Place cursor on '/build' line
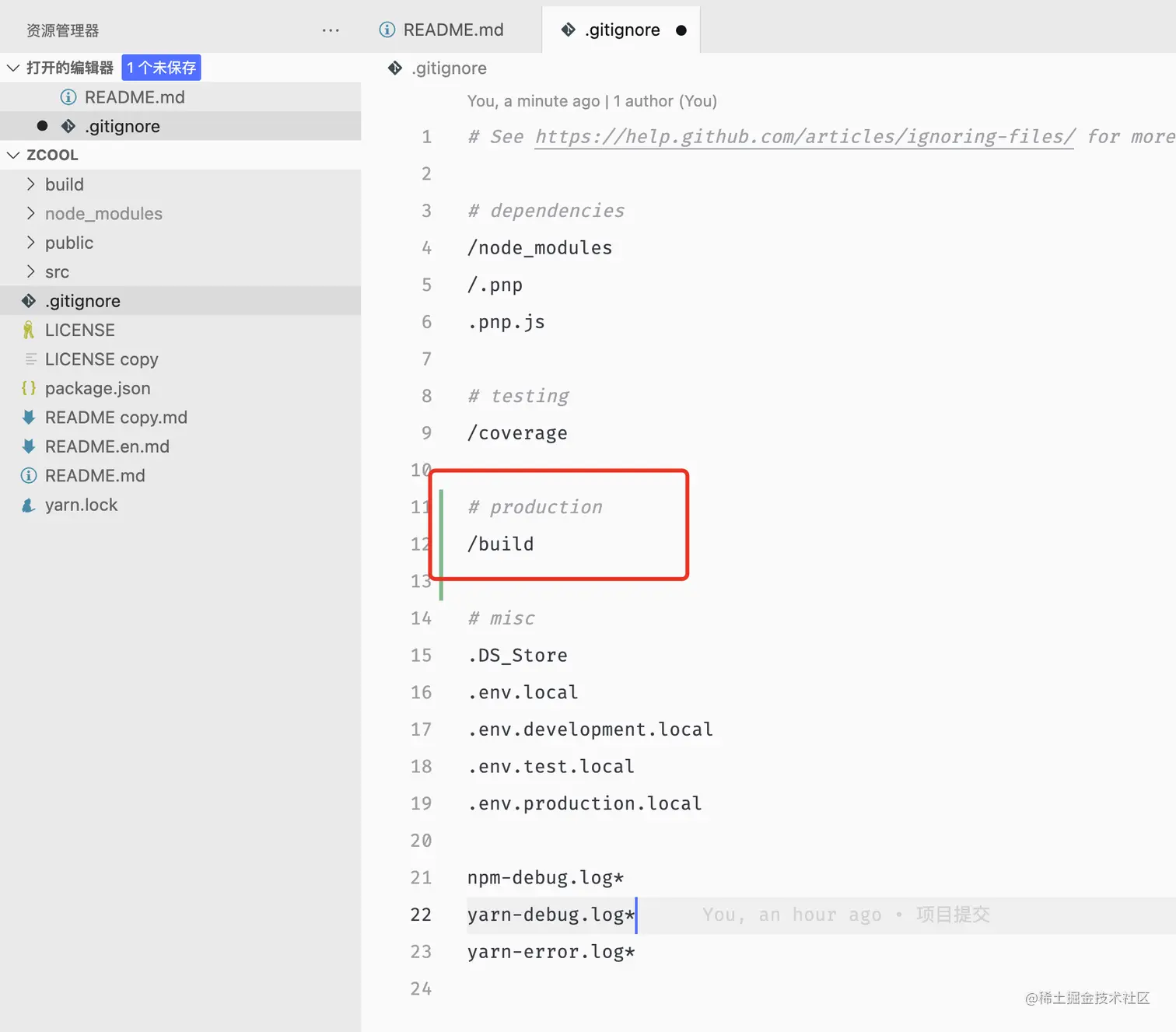 click(501, 544)
